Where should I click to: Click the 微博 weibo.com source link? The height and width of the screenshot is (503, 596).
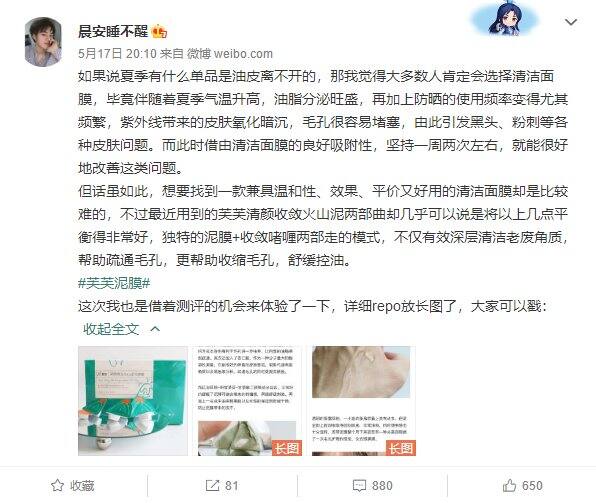pyautogui.click(x=230, y=54)
